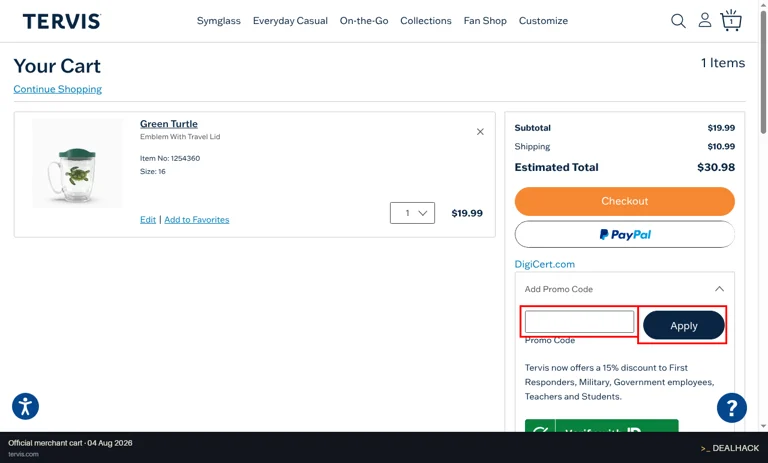
Task: Click the Green Turtle mug thumbnail
Action: pyautogui.click(x=77, y=164)
